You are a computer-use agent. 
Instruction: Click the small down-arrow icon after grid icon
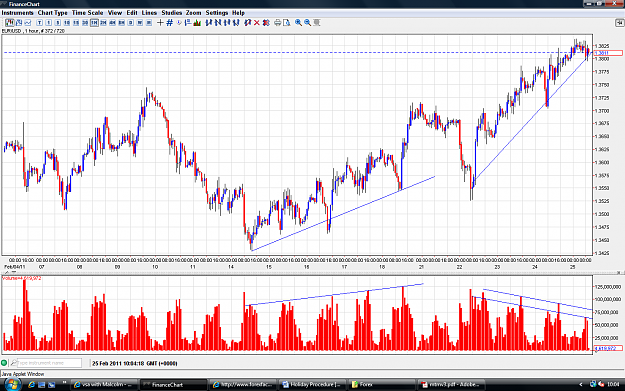point(179,23)
